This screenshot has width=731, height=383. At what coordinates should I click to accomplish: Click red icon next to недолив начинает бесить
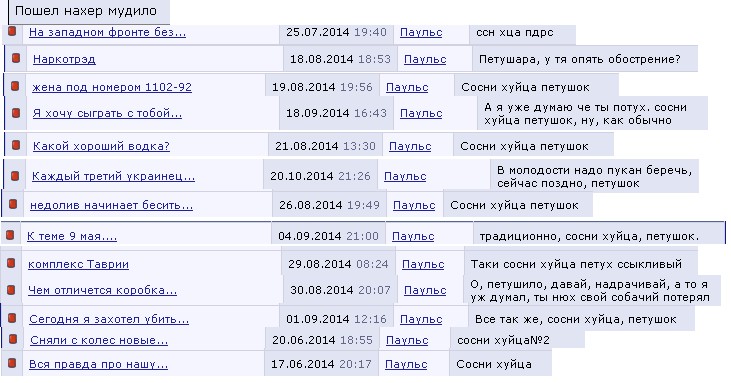[13, 204]
